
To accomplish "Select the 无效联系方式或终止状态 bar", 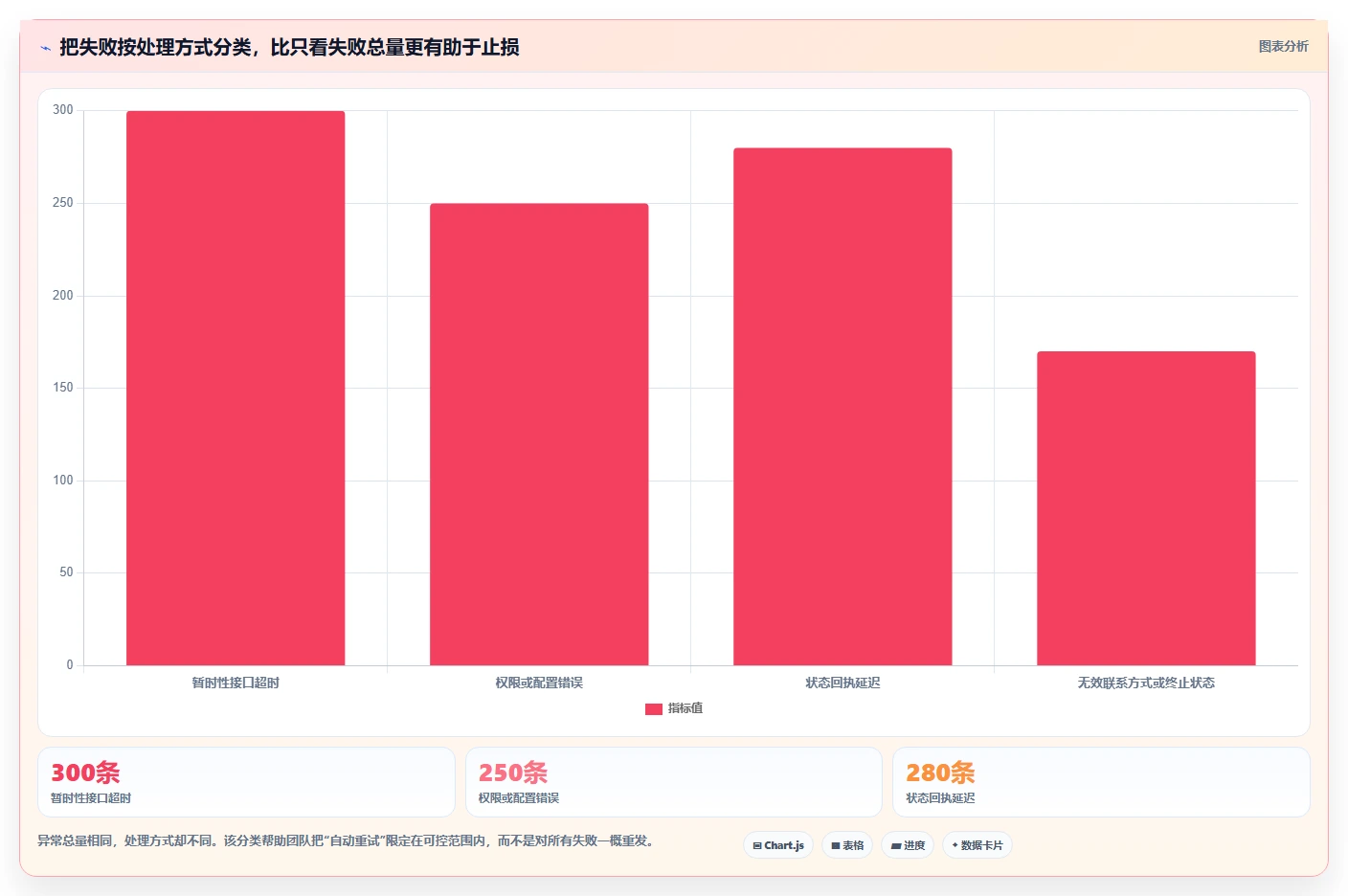I will (x=1146, y=508).
